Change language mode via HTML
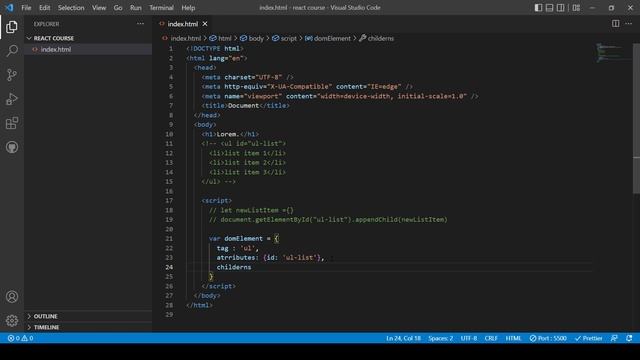Image resolution: width=640 pixels, height=360 pixels. [513, 338]
